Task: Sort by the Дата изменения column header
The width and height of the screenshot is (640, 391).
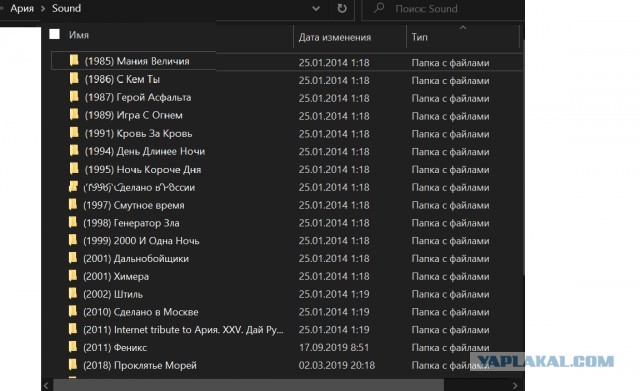Action: tap(335, 37)
